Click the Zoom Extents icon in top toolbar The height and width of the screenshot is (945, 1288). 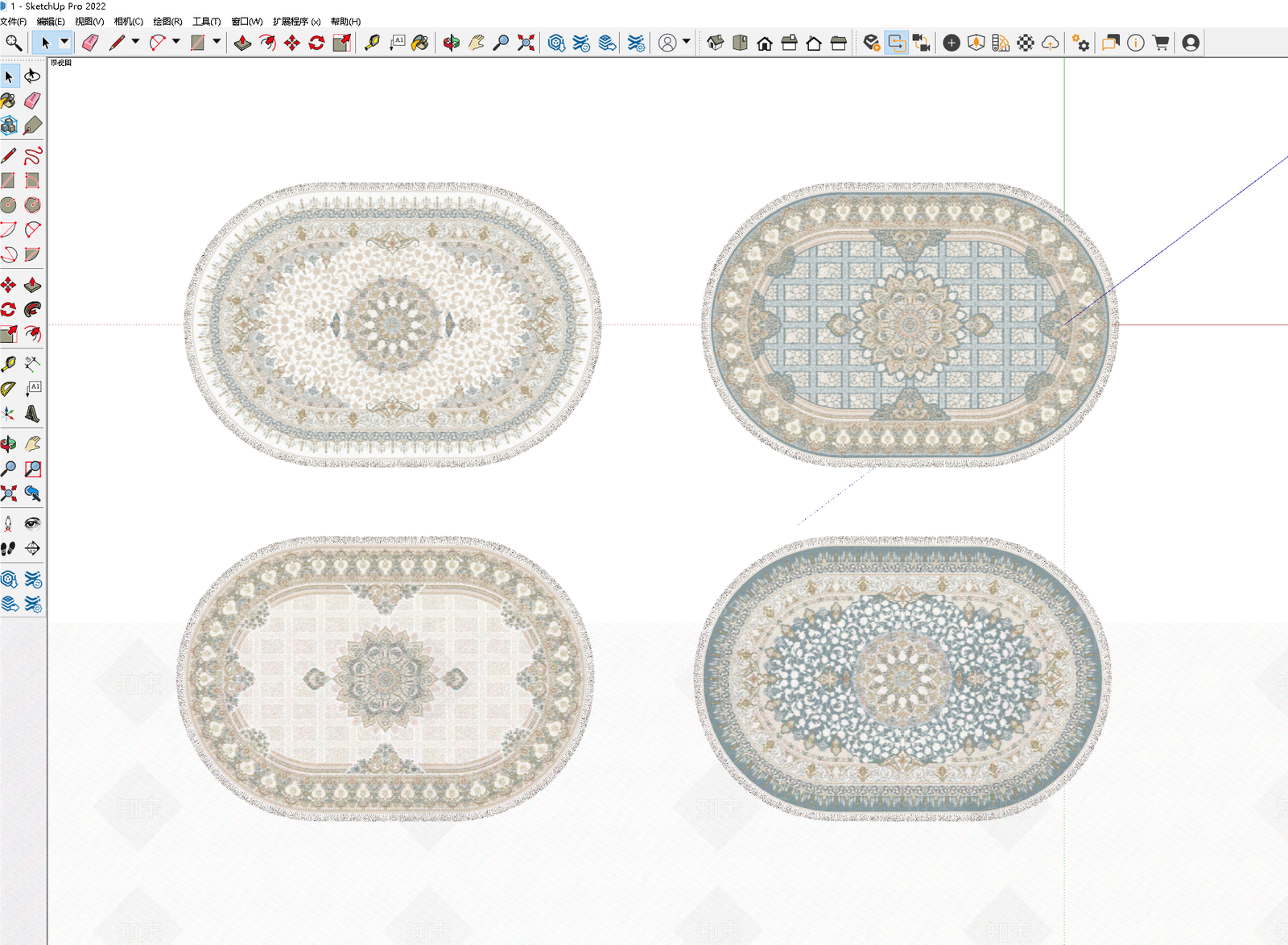[x=526, y=43]
